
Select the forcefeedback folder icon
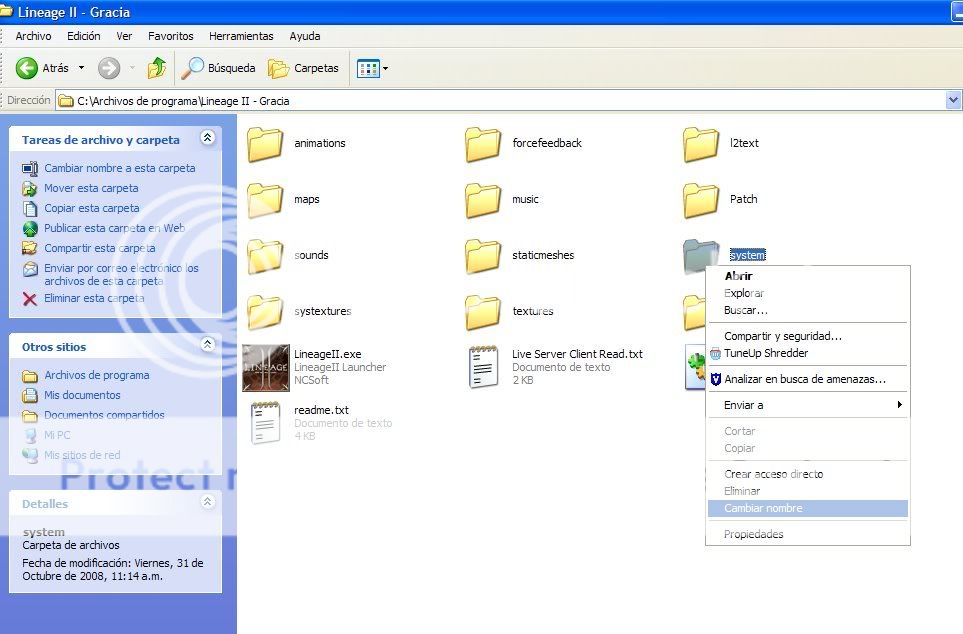click(483, 144)
